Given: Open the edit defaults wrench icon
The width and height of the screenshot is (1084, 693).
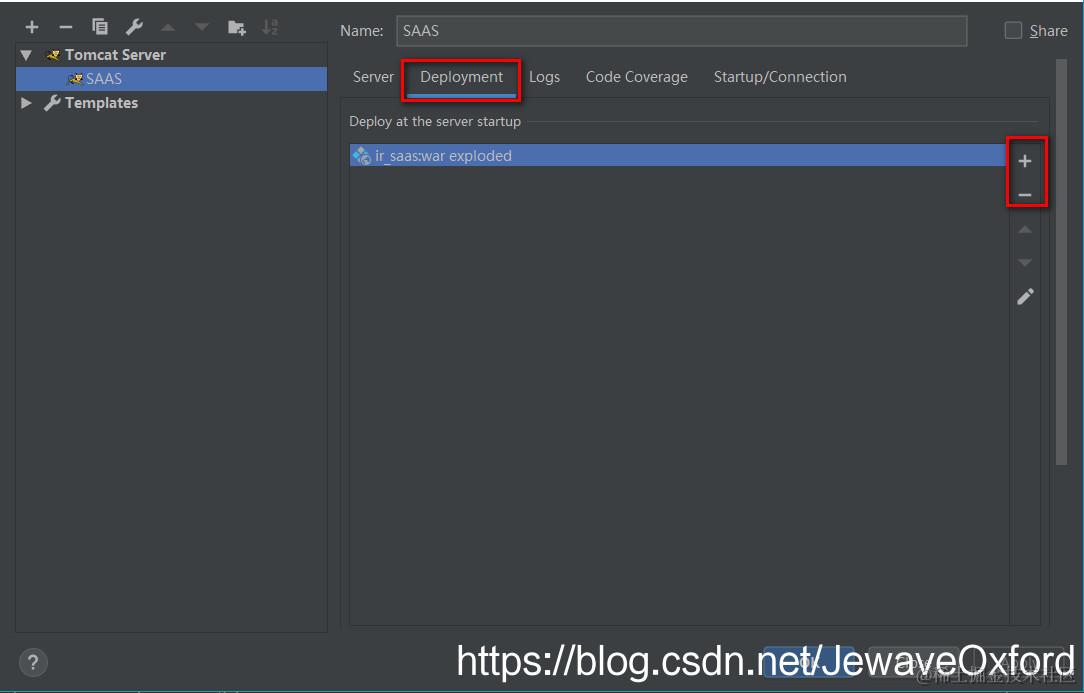Looking at the screenshot, I should [133, 27].
